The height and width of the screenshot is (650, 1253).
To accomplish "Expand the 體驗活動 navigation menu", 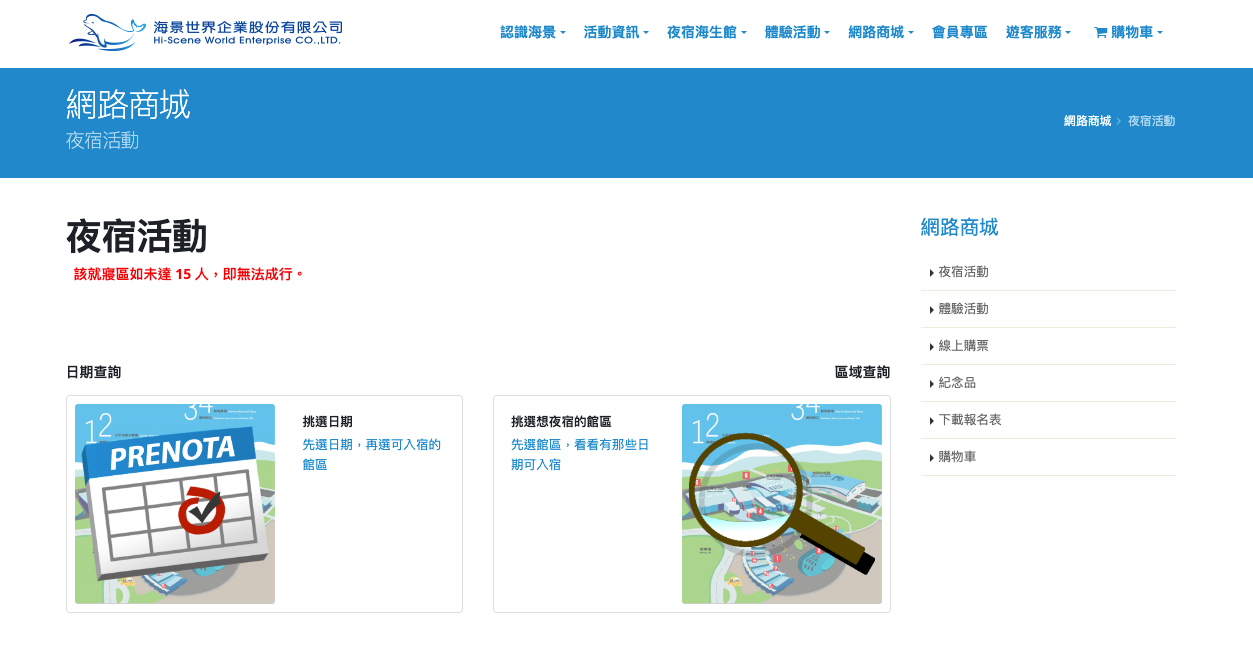I will click(796, 33).
